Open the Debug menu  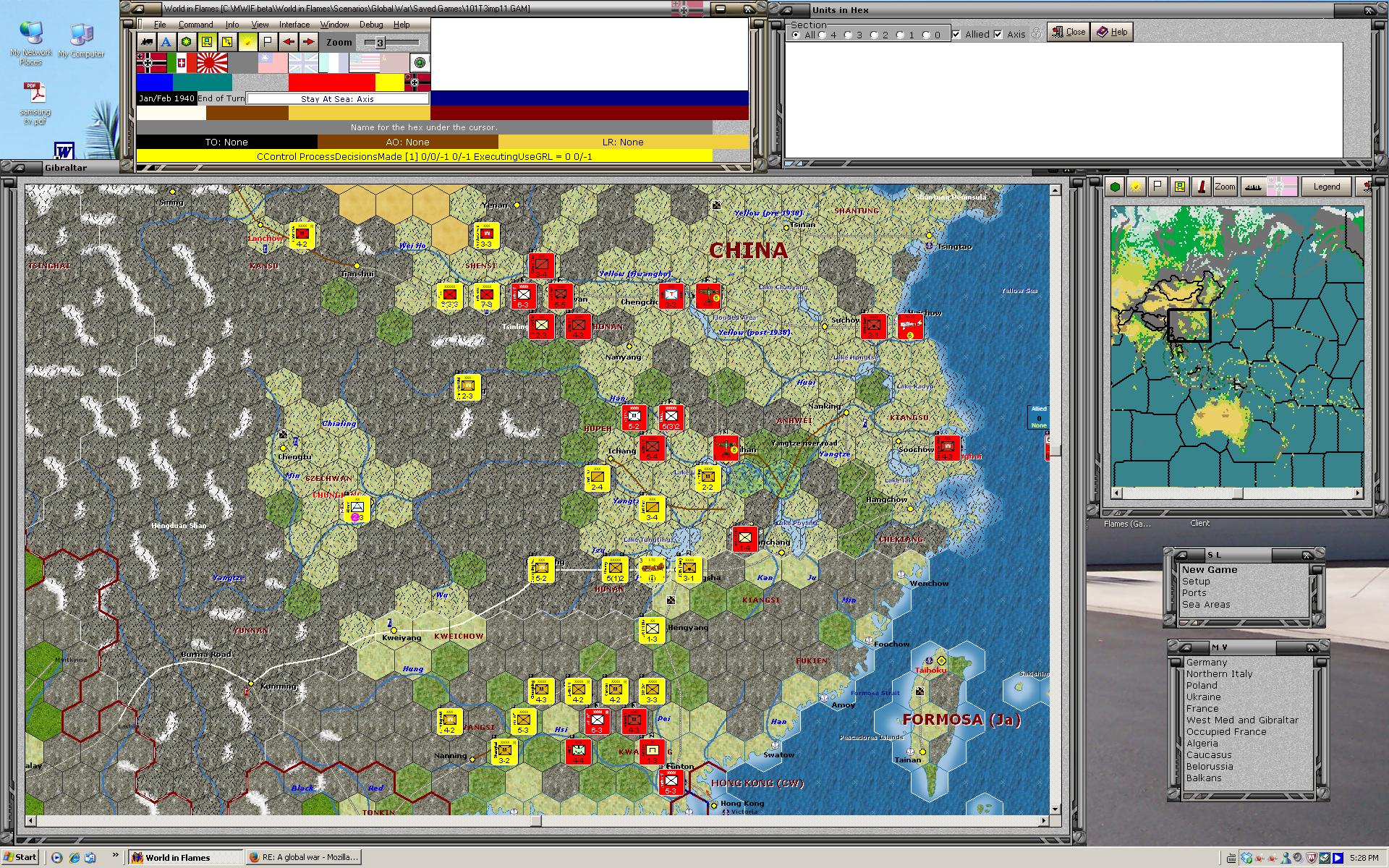371,25
